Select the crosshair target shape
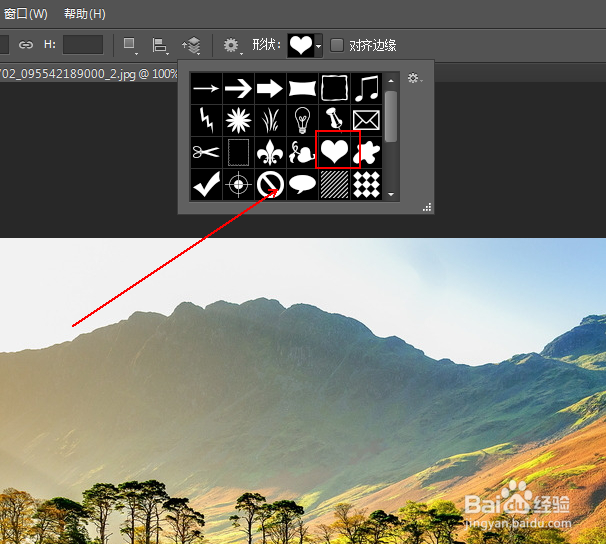 (238, 184)
